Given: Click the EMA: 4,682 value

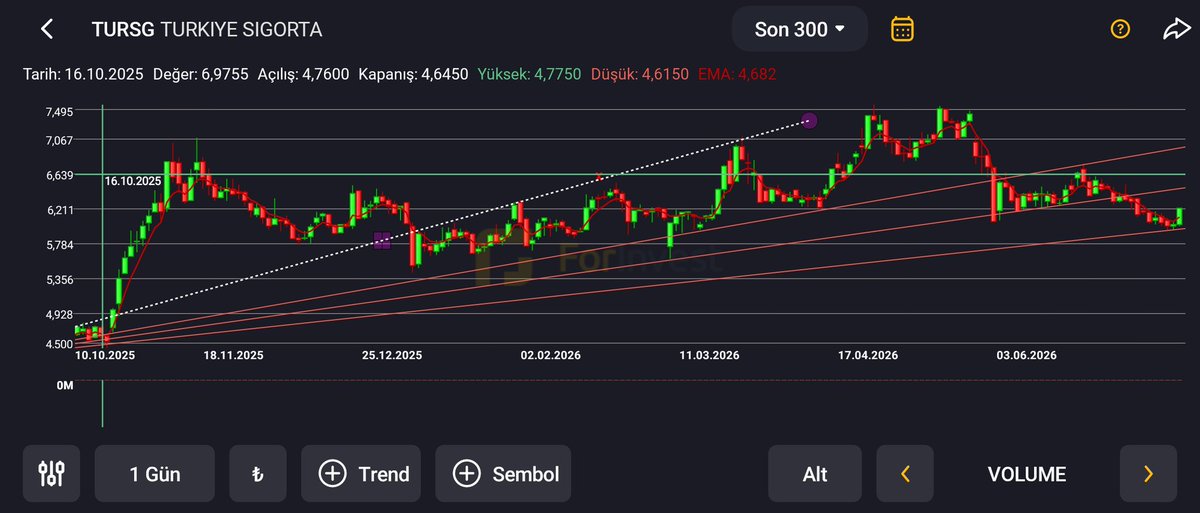Looking at the screenshot, I should [736, 74].
